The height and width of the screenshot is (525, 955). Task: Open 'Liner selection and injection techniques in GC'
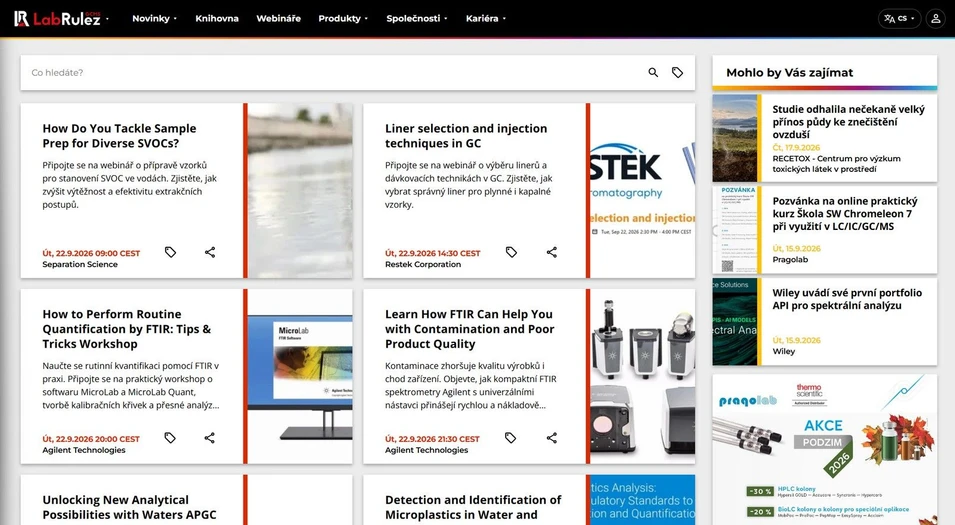click(466, 136)
